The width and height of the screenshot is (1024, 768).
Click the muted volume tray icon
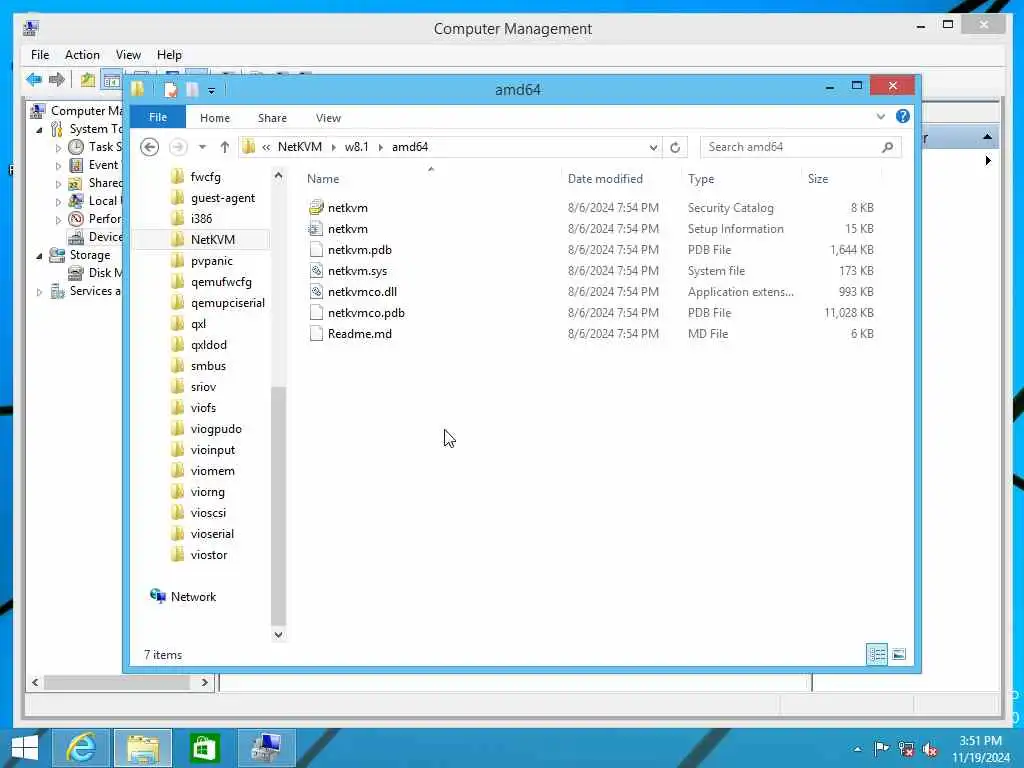click(929, 749)
